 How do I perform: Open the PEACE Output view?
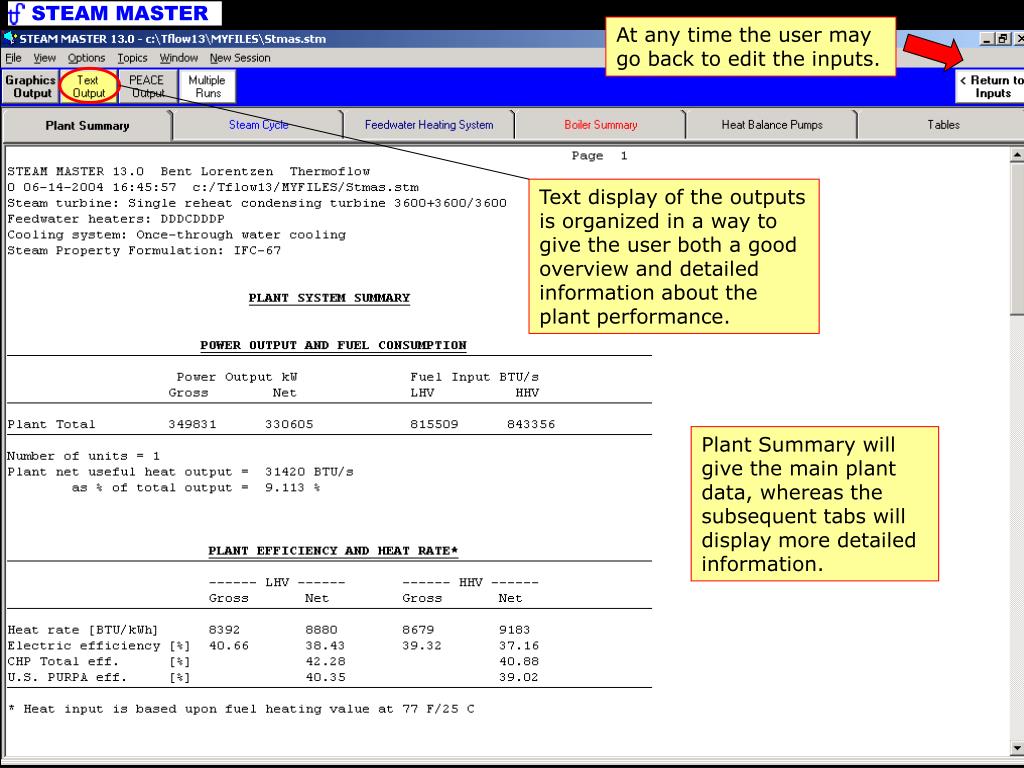(x=147, y=86)
